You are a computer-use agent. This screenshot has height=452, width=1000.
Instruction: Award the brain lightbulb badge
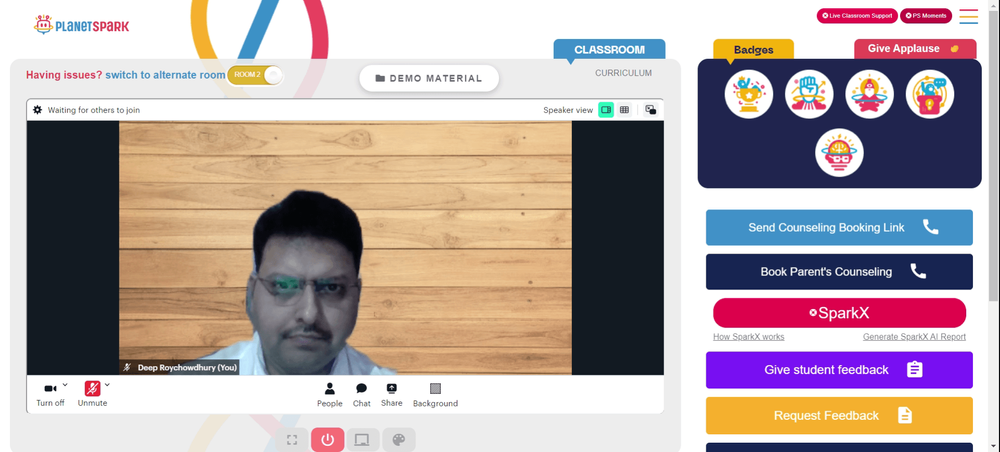click(x=839, y=153)
